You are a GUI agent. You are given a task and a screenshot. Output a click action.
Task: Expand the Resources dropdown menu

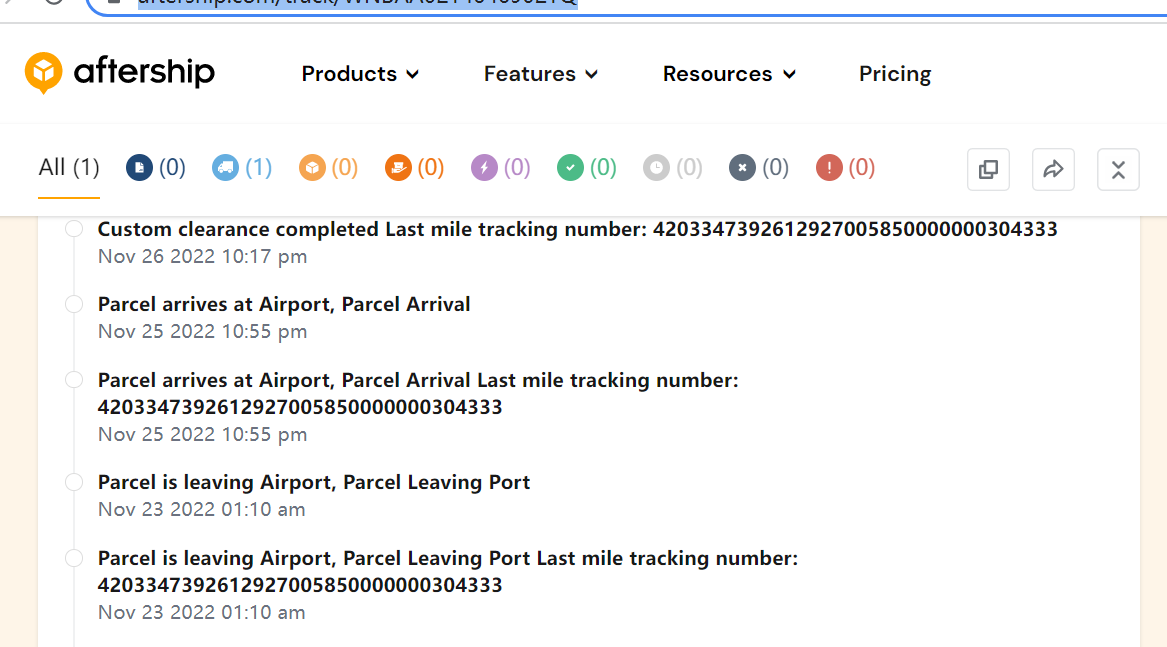[729, 74]
